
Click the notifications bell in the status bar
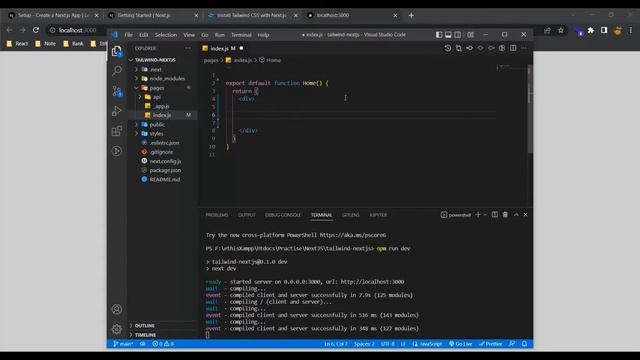(524, 344)
